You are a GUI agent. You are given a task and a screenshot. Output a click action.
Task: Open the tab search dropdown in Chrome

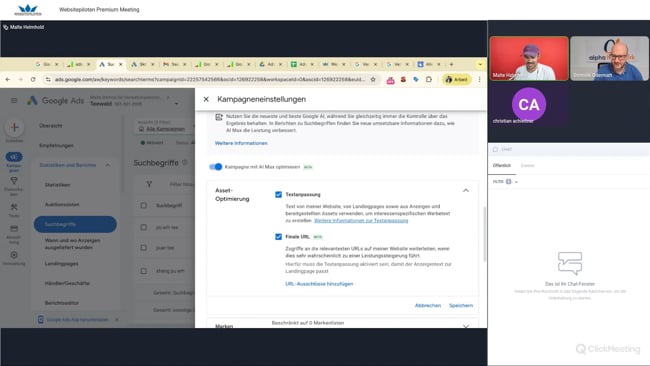480,64
